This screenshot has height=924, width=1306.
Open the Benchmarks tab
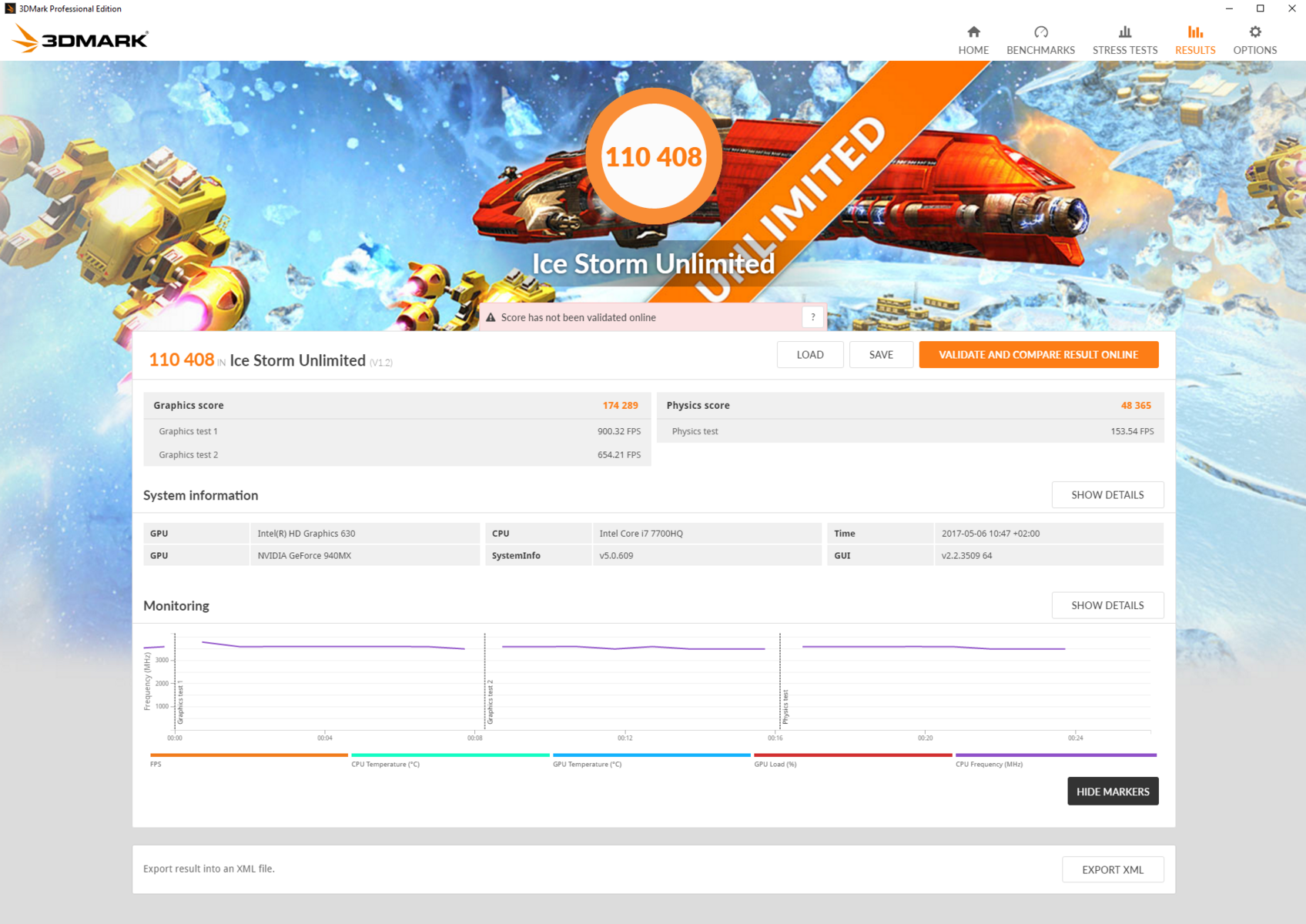tap(1040, 40)
